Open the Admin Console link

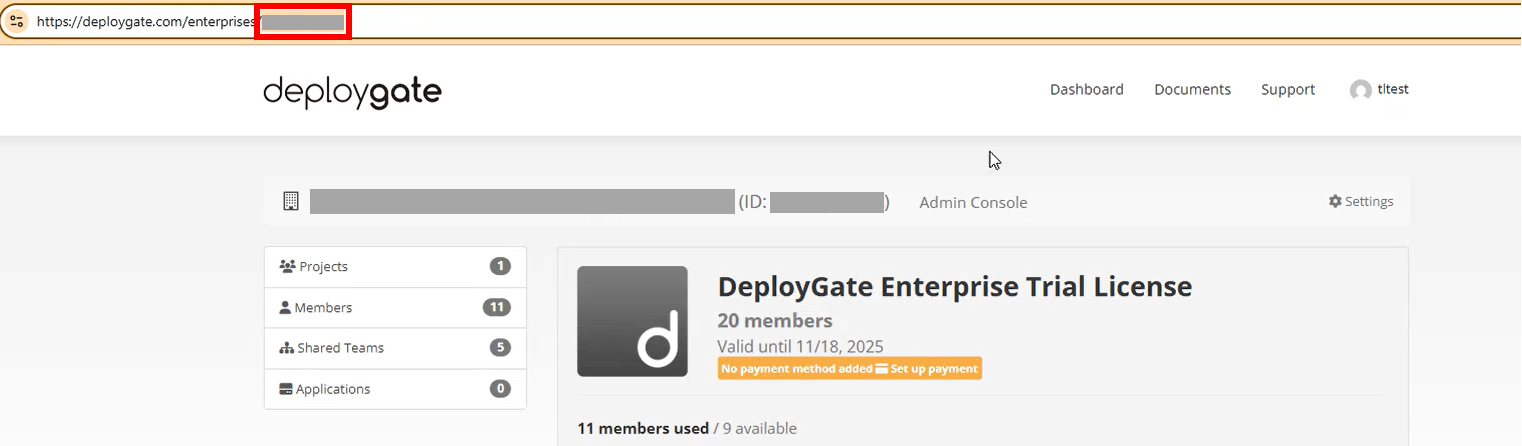click(973, 202)
